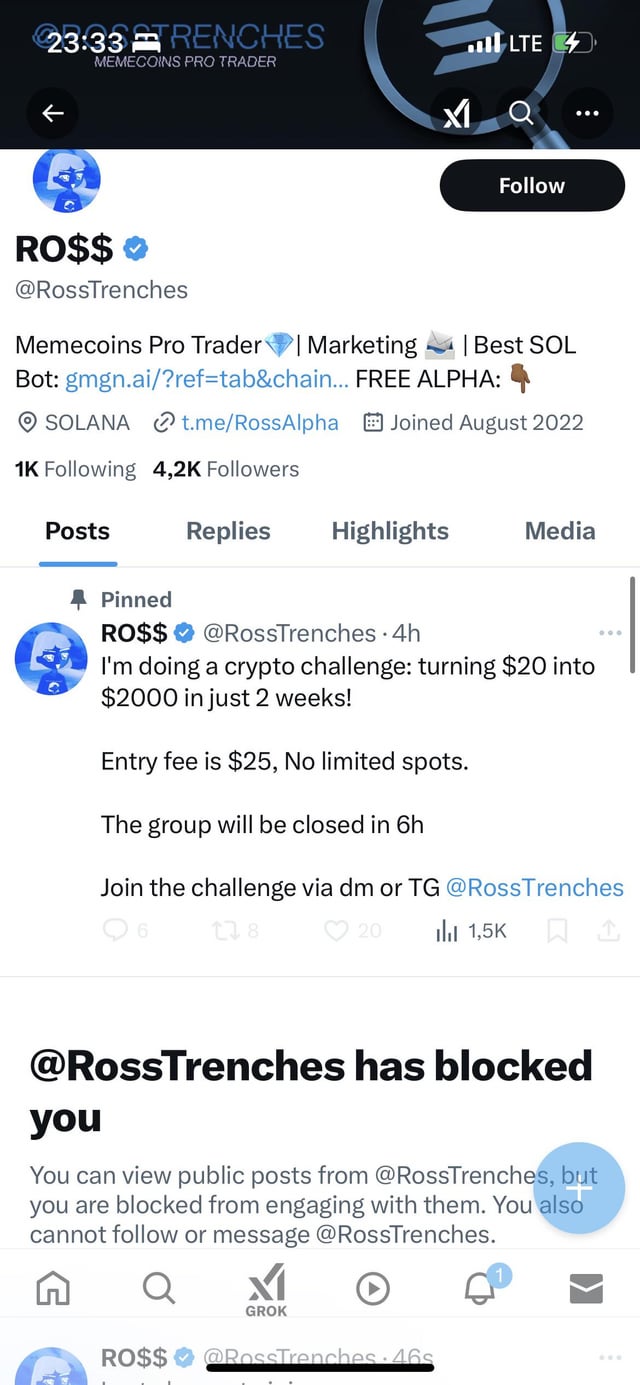The image size is (640, 1385).
Task: Tap the search magnifier in header
Action: pos(522,114)
